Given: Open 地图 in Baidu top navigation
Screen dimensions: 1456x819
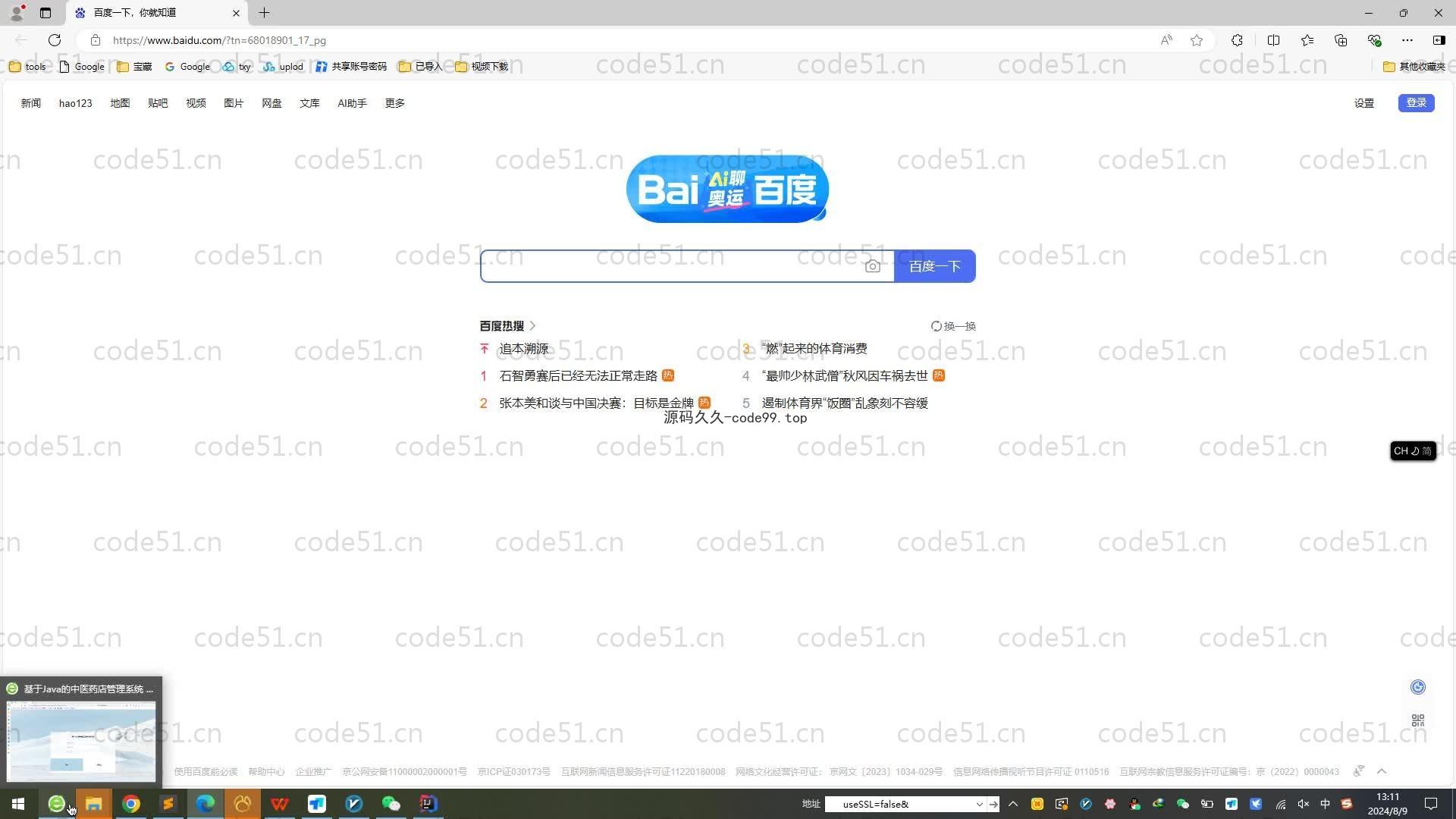Looking at the screenshot, I should tap(120, 103).
